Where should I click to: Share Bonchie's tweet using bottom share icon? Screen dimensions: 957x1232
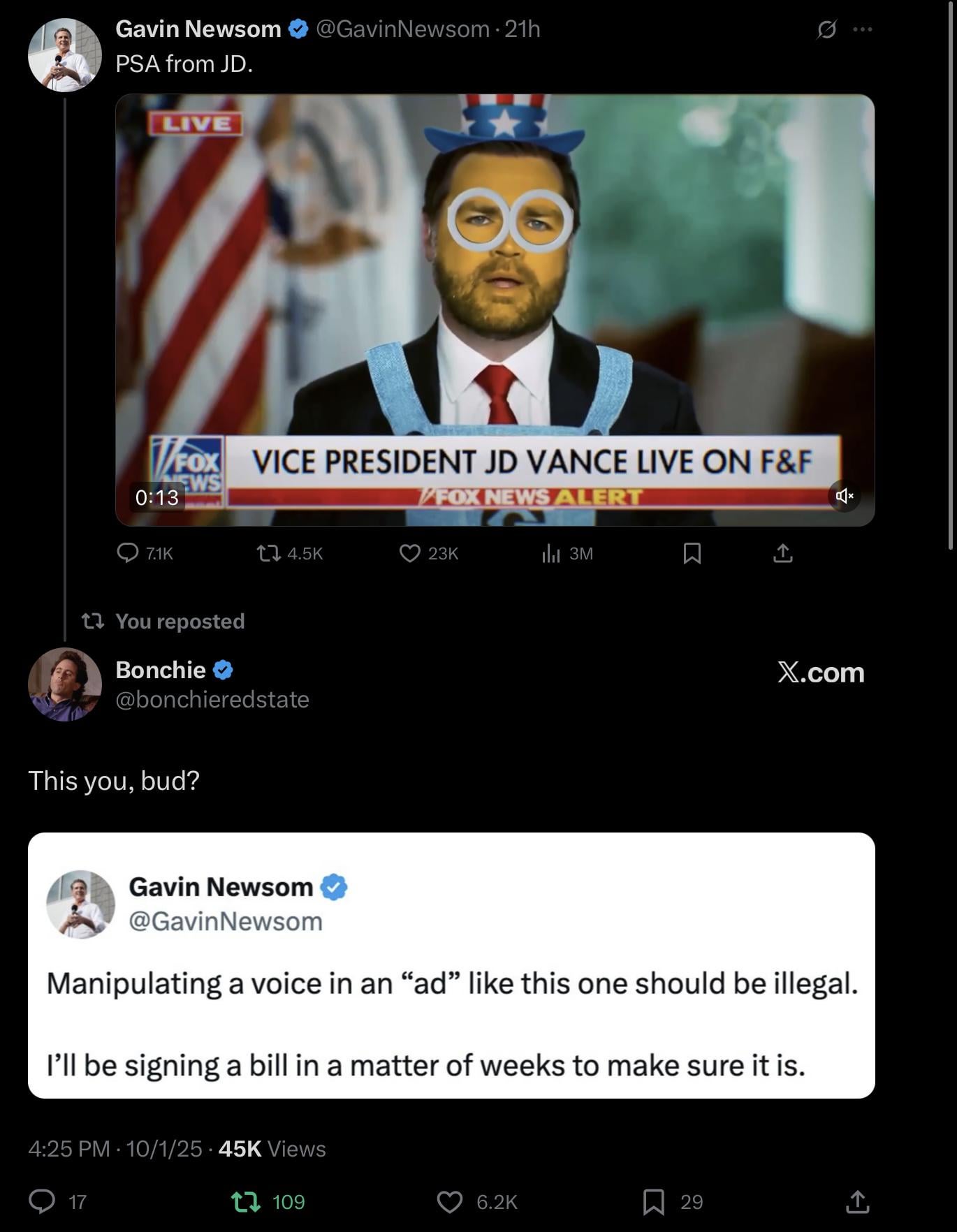tap(857, 1201)
